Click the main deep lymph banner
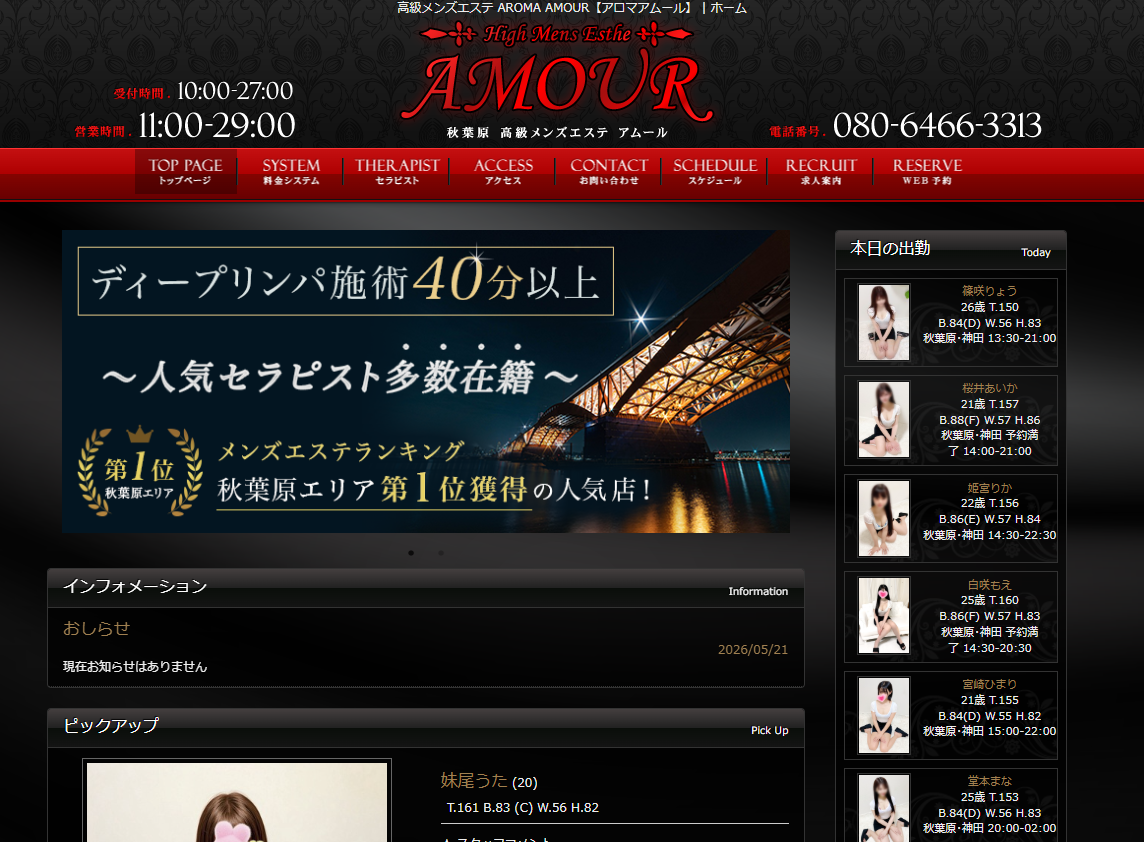The width and height of the screenshot is (1144, 842). tap(425, 382)
